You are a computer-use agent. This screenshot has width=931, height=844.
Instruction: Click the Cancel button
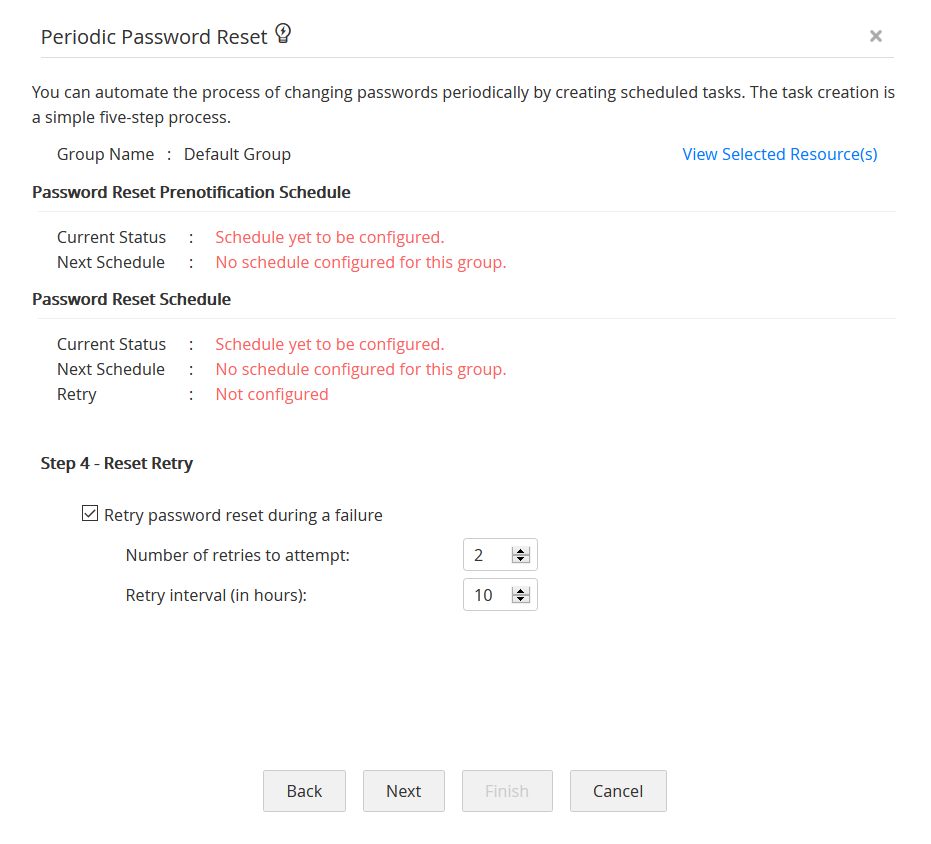click(618, 791)
